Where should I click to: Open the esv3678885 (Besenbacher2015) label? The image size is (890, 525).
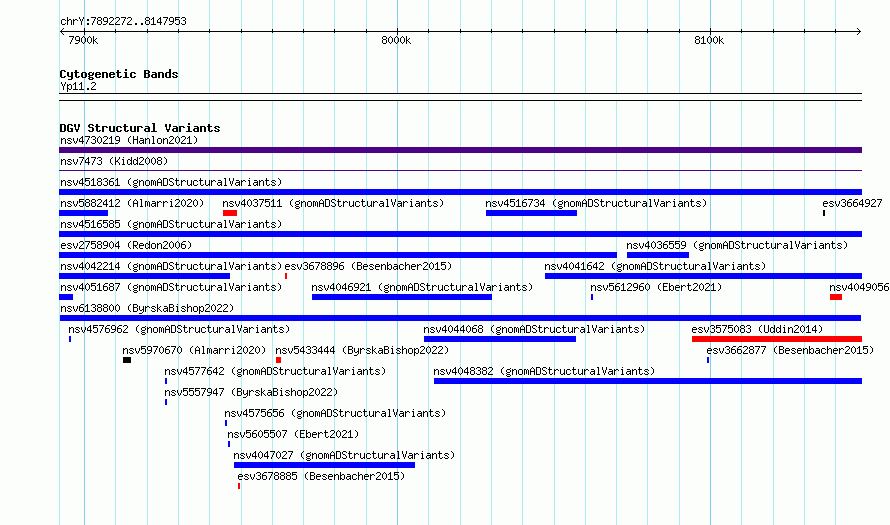pyautogui.click(x=321, y=476)
